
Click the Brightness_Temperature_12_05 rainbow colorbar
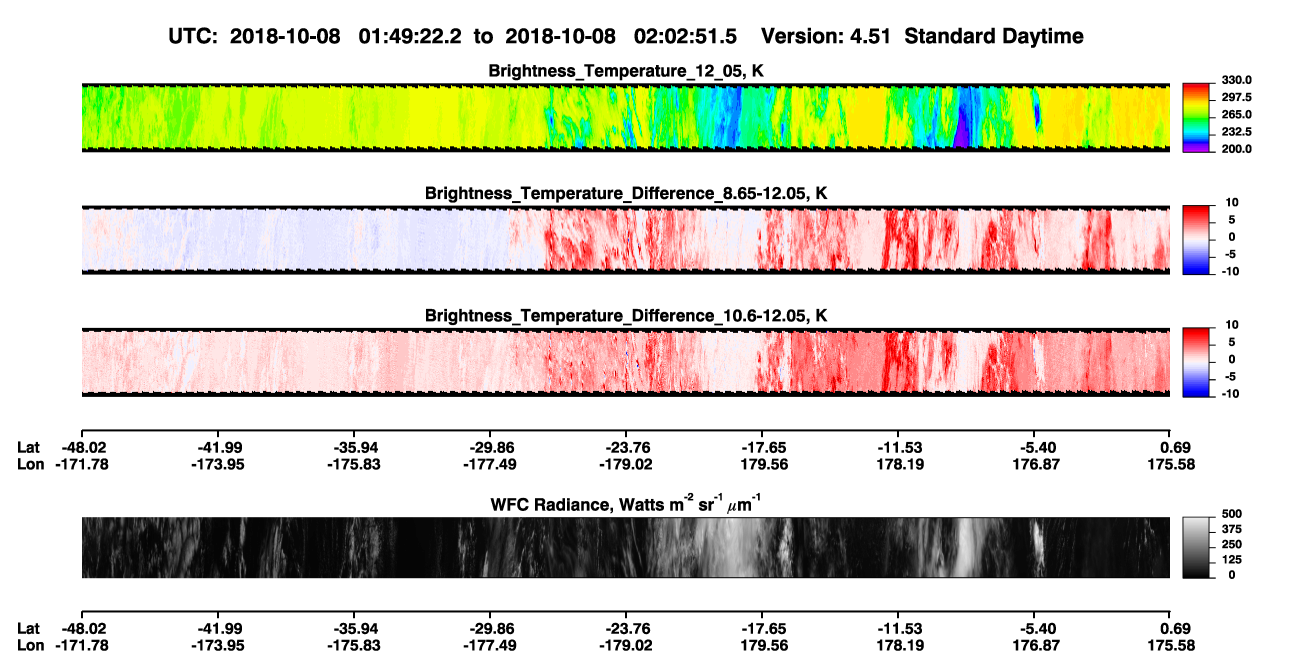point(1195,117)
